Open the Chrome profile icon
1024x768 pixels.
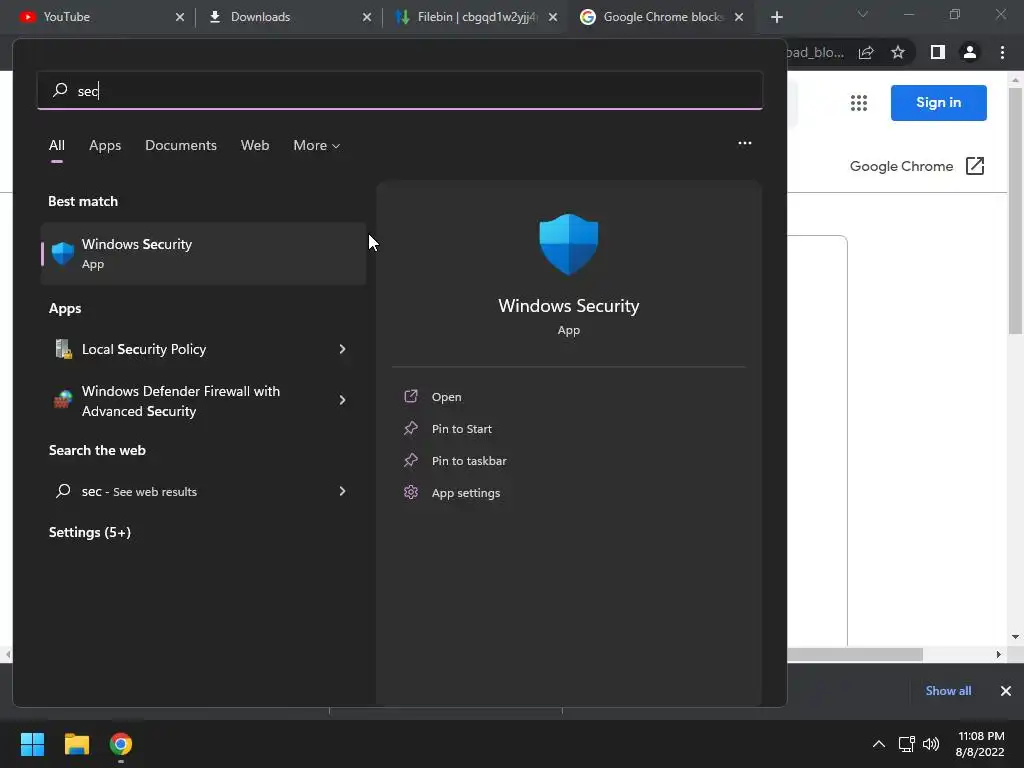970,53
